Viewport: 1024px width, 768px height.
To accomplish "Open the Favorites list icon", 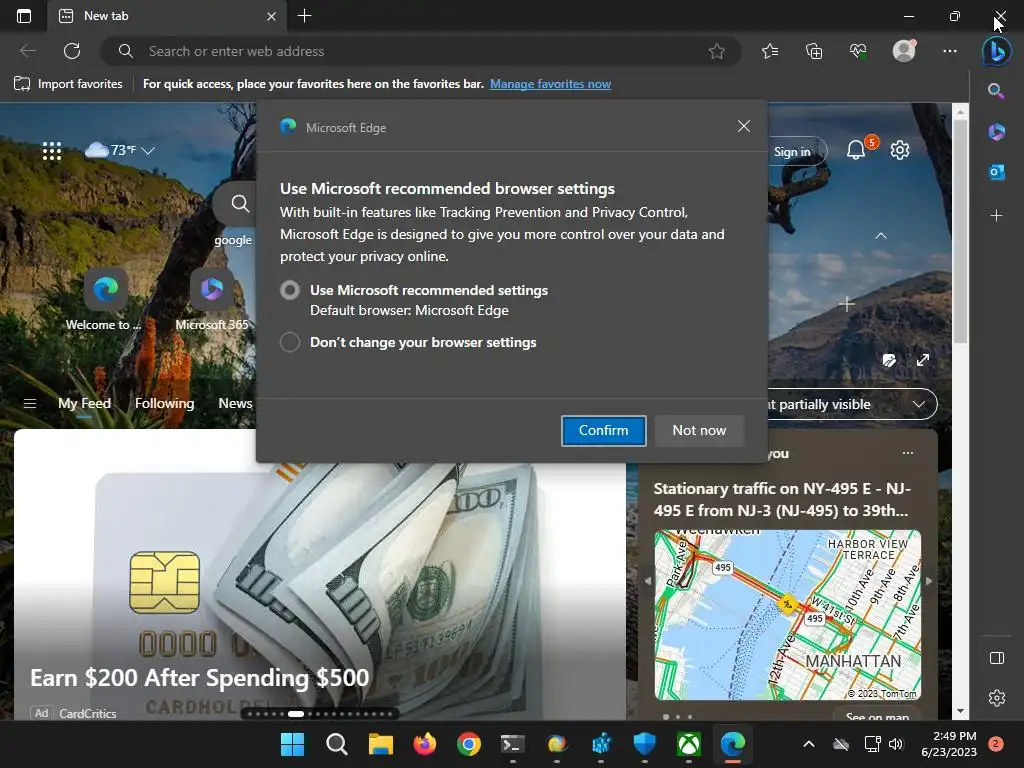I will [x=770, y=51].
